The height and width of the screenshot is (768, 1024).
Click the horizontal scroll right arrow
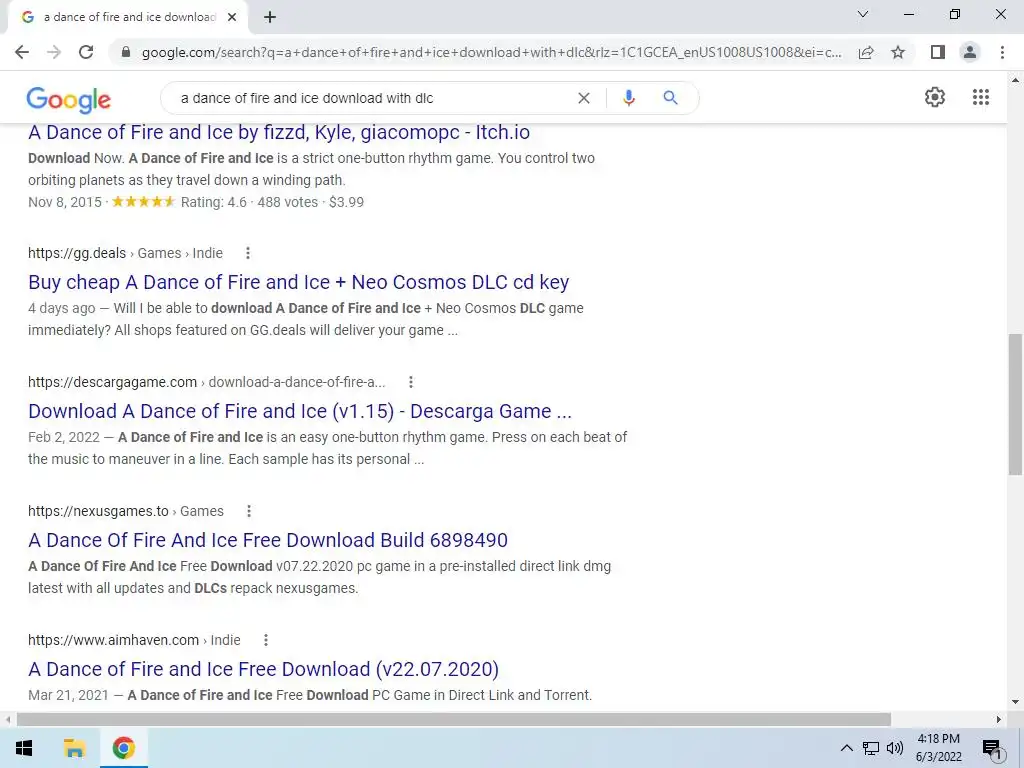[x=999, y=720]
